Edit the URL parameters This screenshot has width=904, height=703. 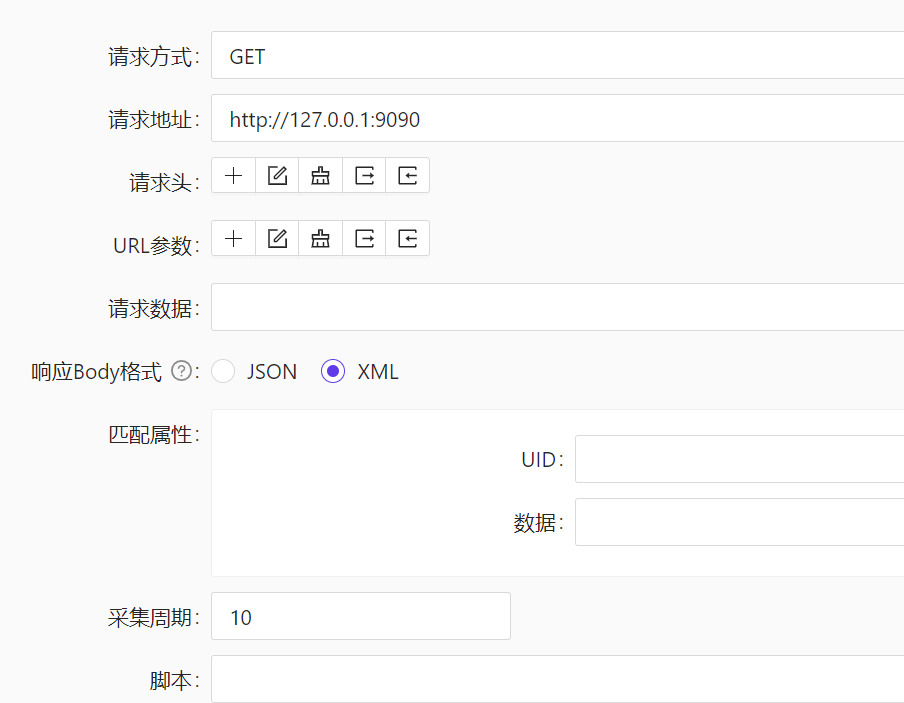[276, 238]
